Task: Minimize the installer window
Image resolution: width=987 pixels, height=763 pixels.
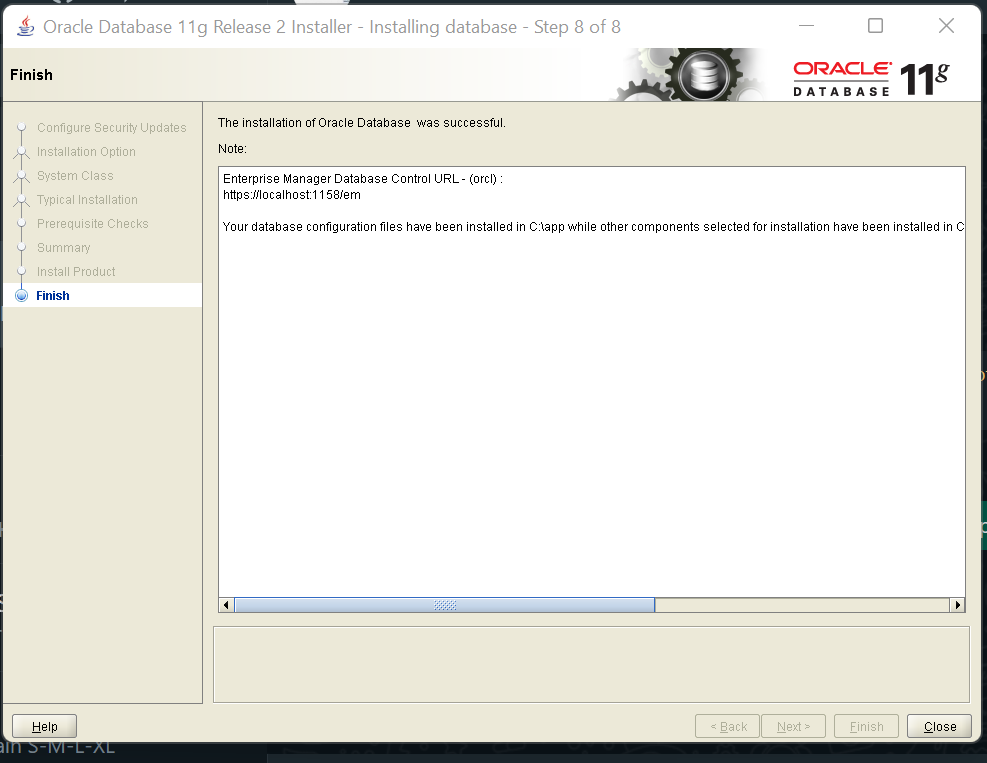Action: click(806, 26)
